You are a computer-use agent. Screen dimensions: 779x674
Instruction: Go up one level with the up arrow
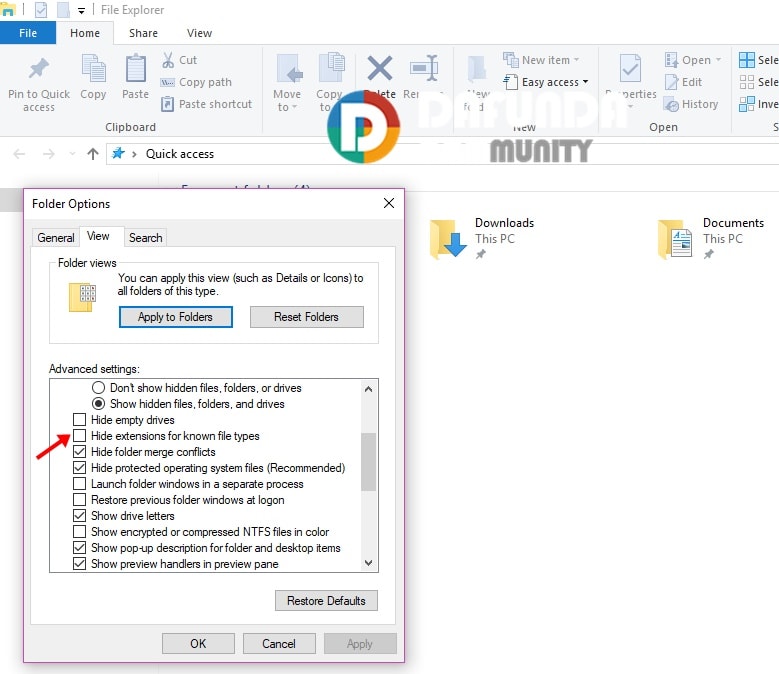tap(93, 154)
